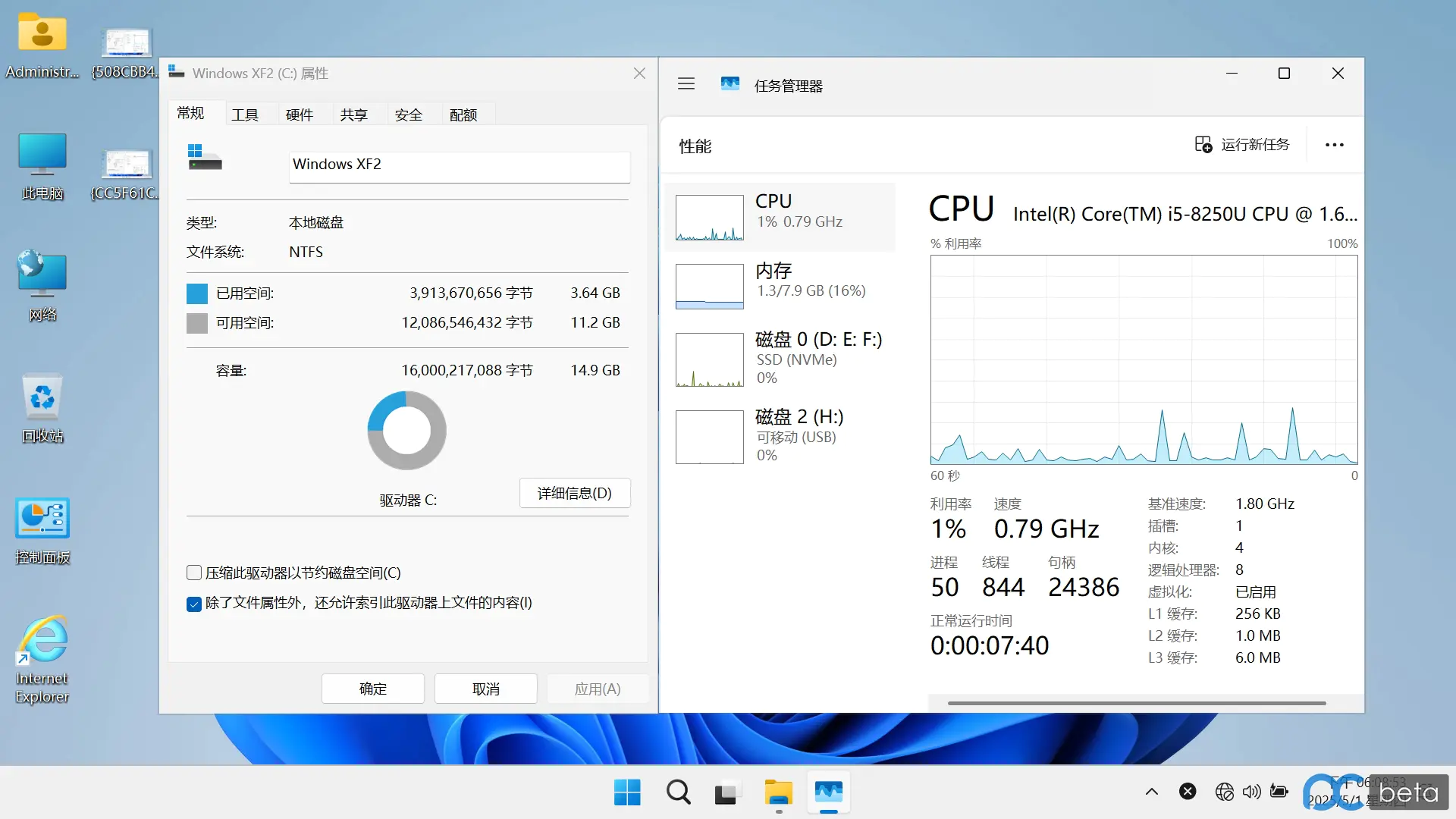This screenshot has width=1456, height=819.
Task: Click the volume speaker tray icon
Action: [1251, 792]
